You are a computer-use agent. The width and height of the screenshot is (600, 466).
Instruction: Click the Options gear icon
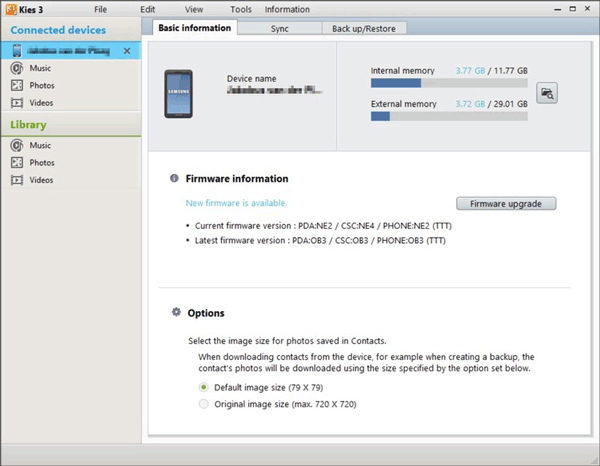click(176, 312)
